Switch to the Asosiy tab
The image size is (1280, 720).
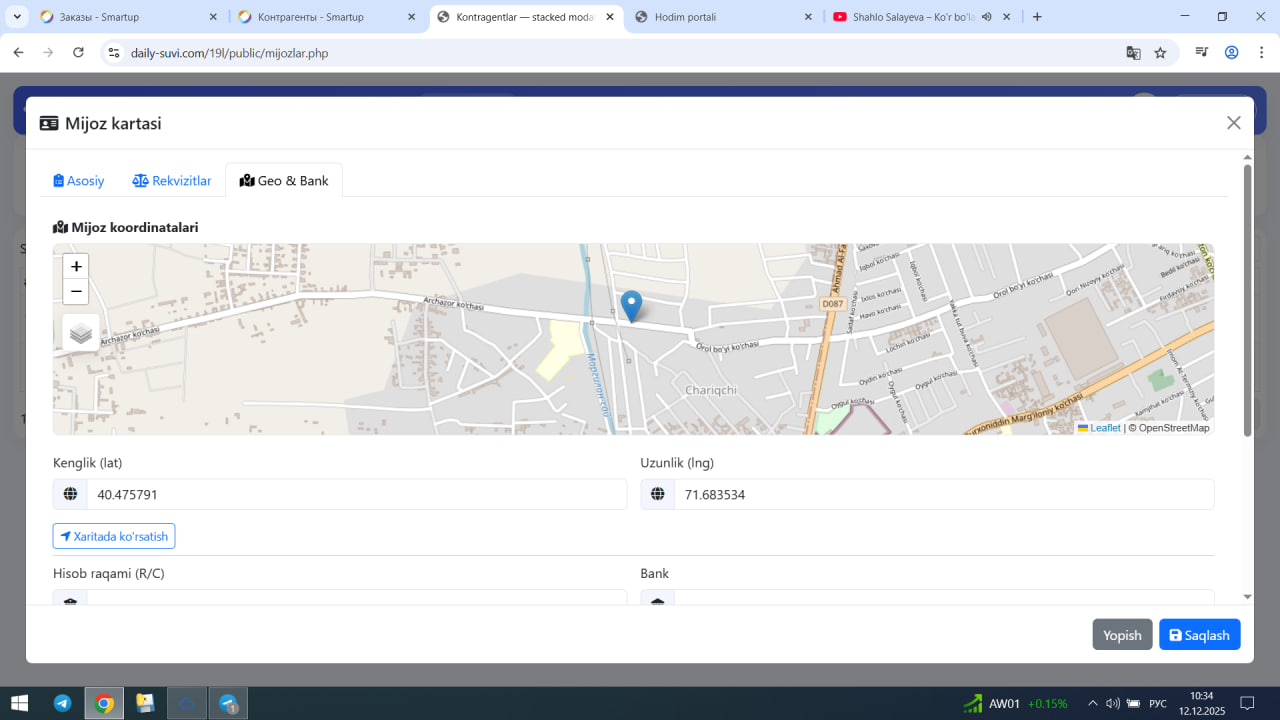click(79, 181)
